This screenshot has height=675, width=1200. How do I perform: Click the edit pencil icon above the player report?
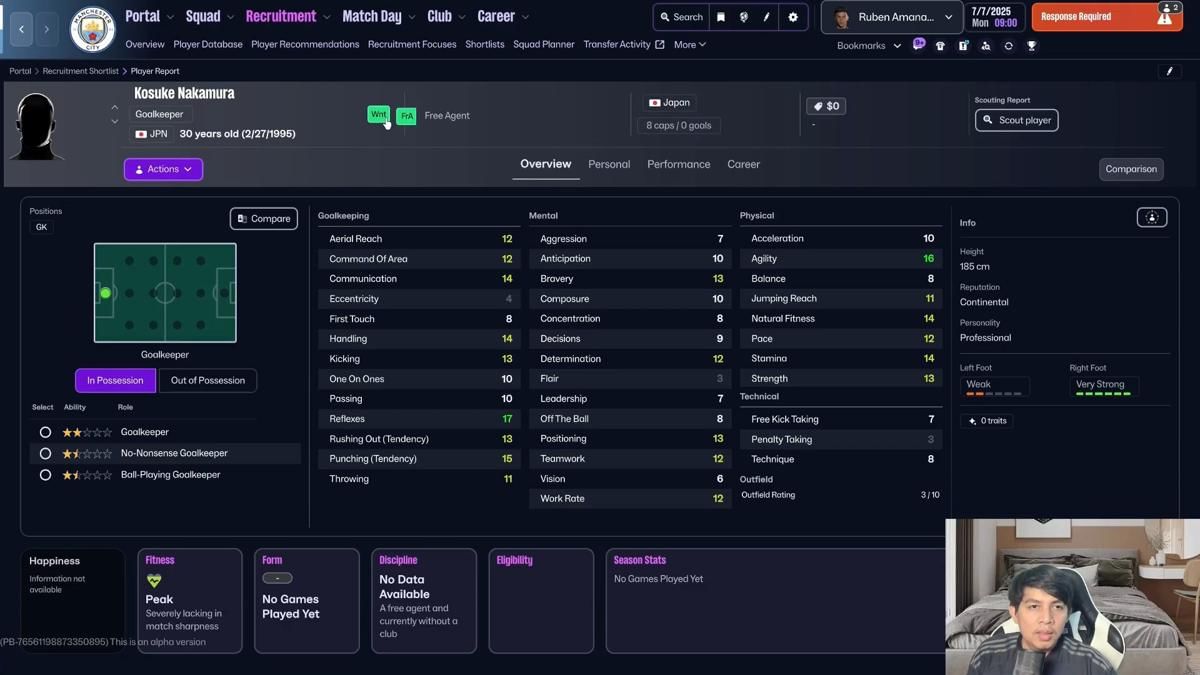pos(1168,70)
